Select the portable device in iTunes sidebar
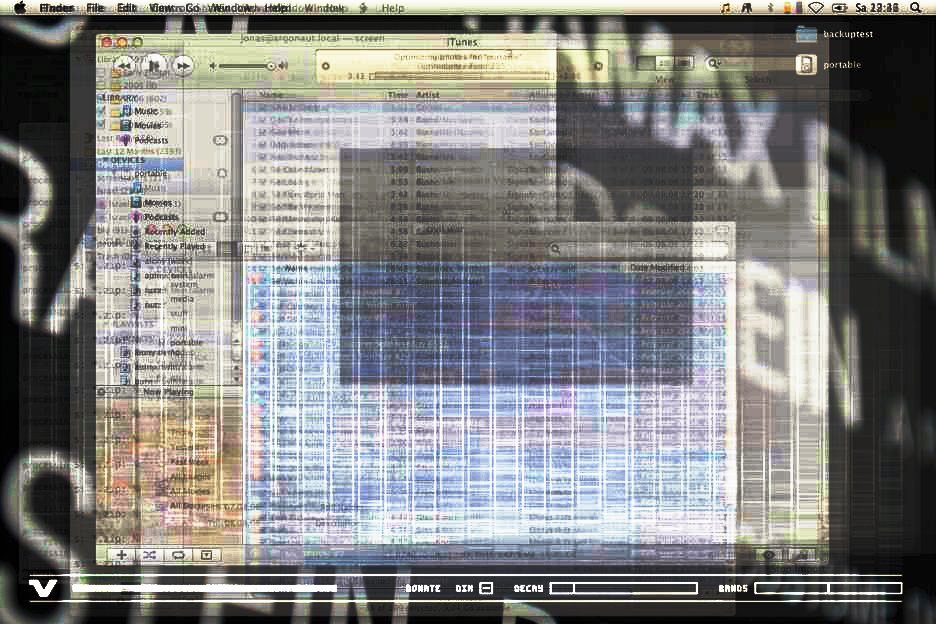 tap(150, 174)
